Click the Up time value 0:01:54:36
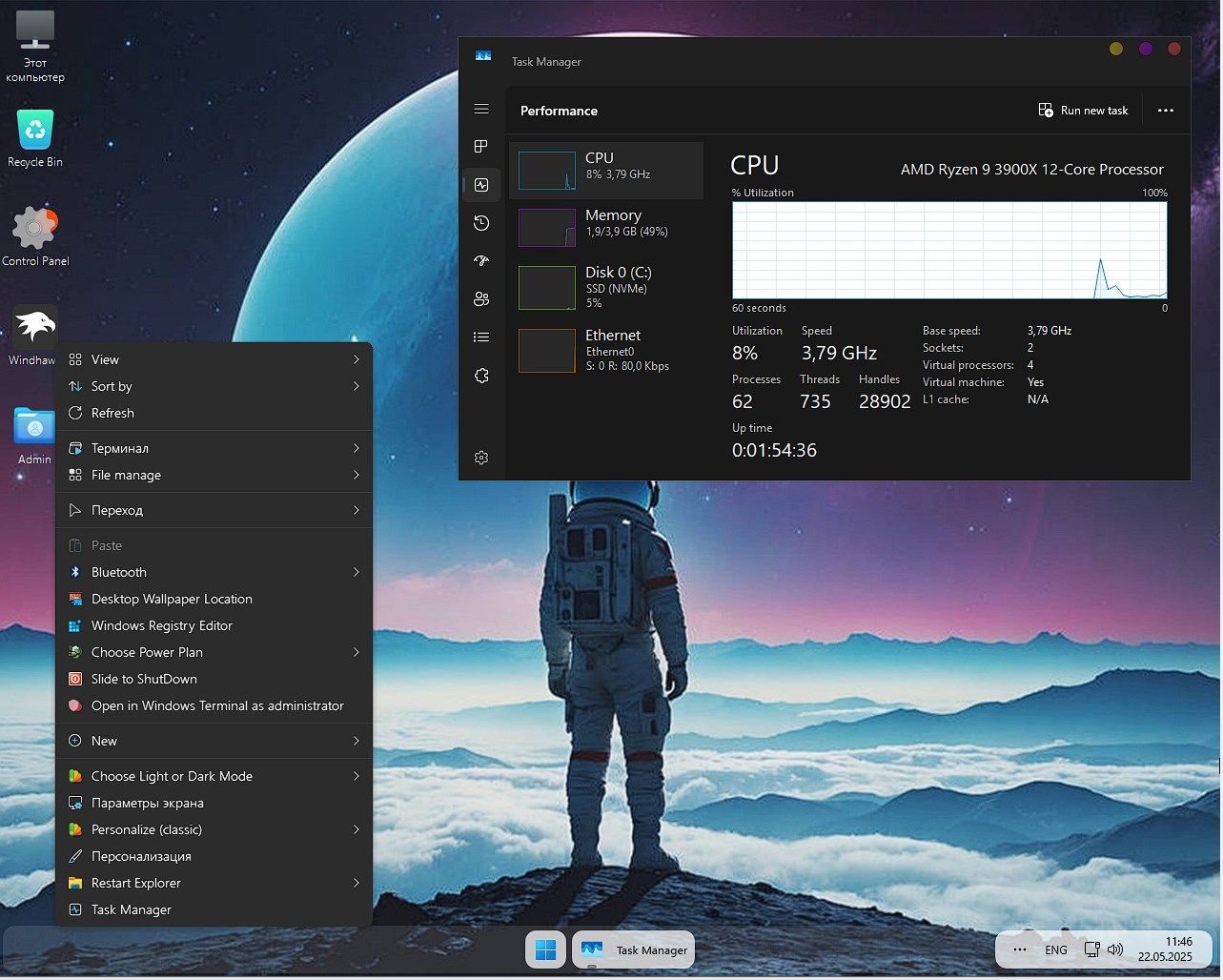1223x980 pixels. (x=774, y=450)
